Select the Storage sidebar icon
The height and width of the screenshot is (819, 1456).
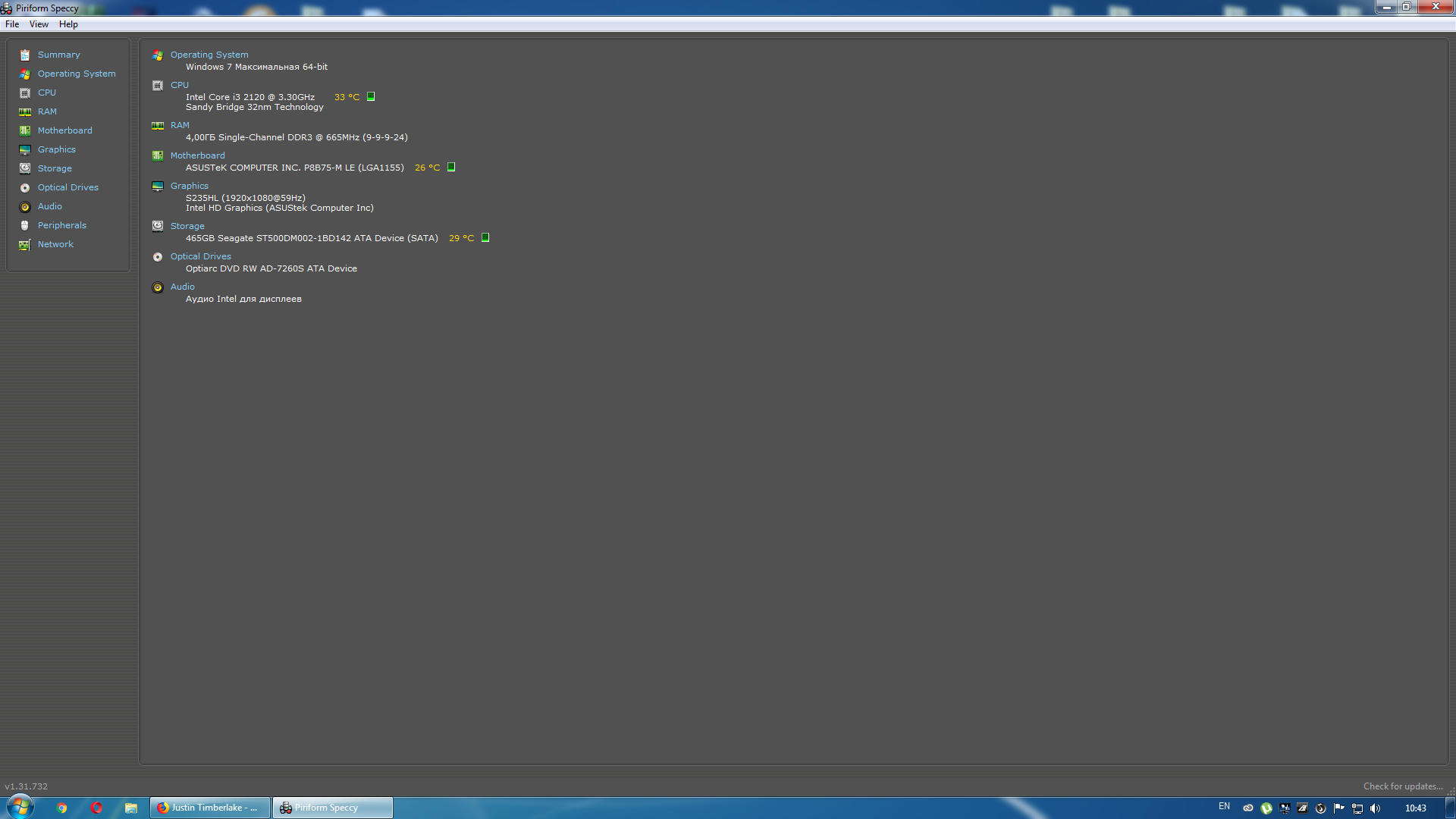pos(25,168)
